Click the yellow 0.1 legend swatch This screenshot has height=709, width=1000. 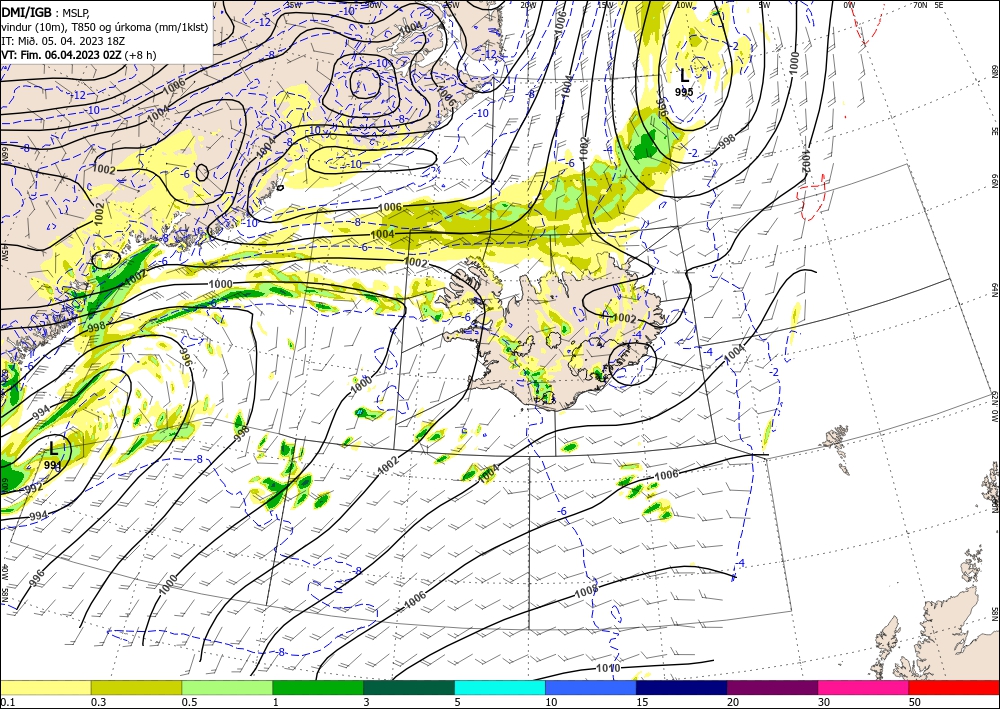coord(45,687)
